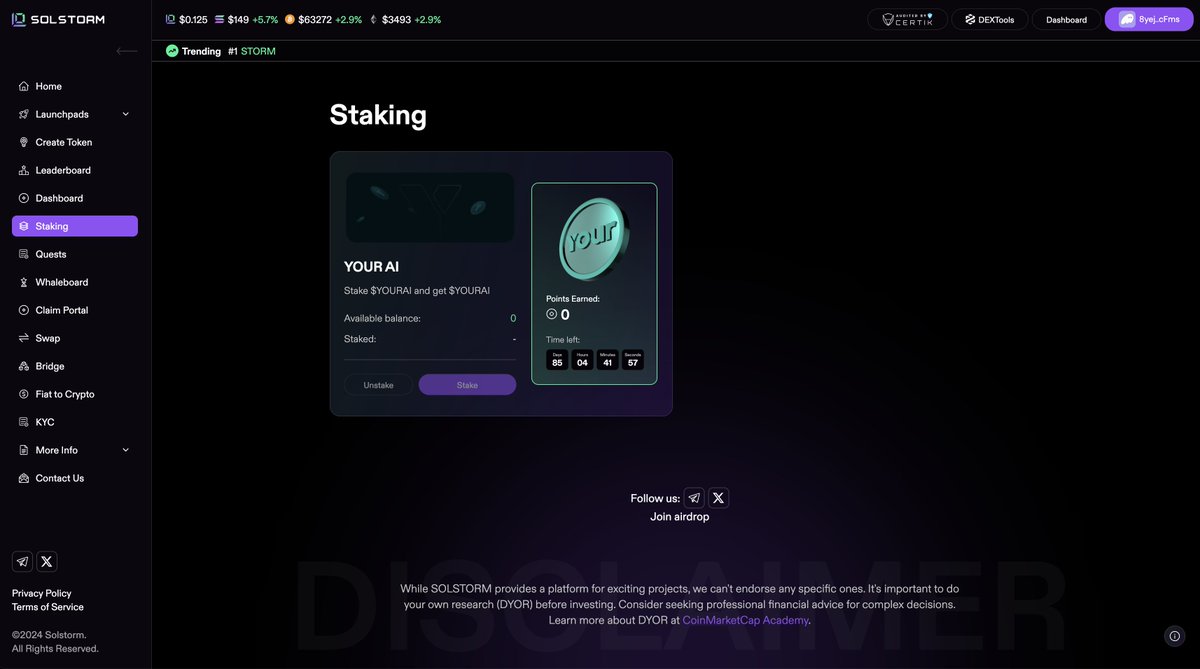
Task: Expand the More Info chevron
Action: pos(126,450)
